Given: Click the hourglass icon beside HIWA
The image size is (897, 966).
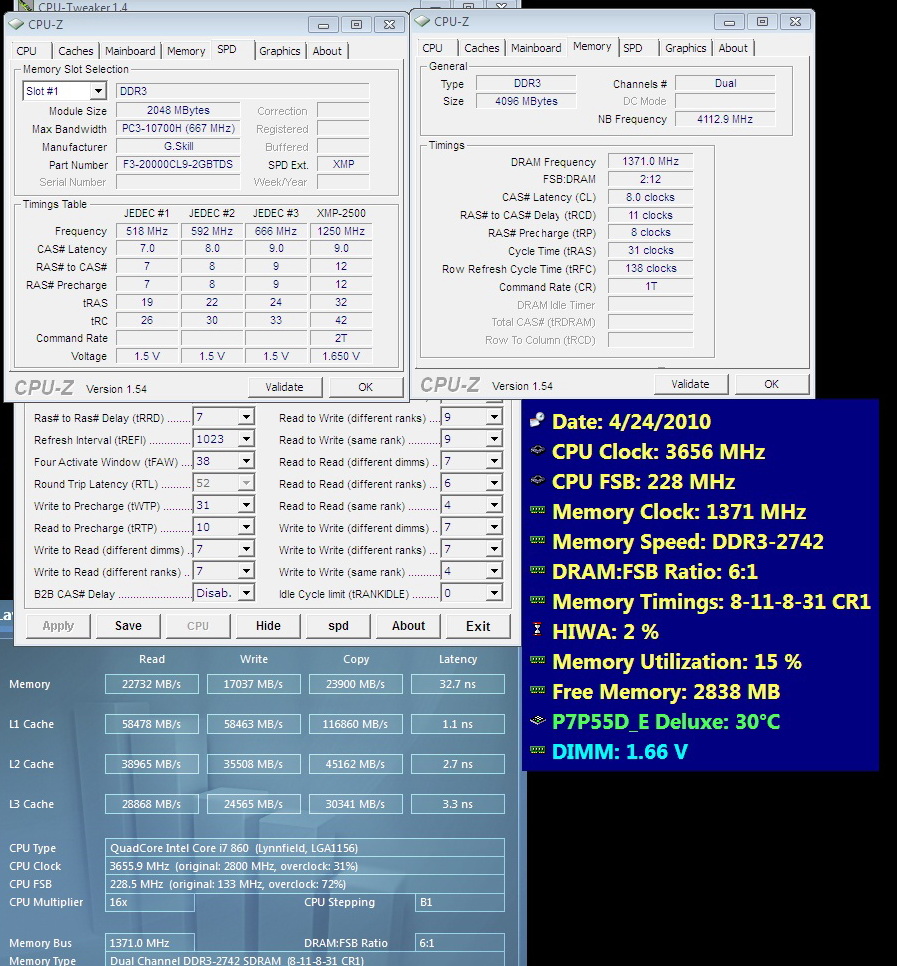Looking at the screenshot, I should pyautogui.click(x=537, y=630).
